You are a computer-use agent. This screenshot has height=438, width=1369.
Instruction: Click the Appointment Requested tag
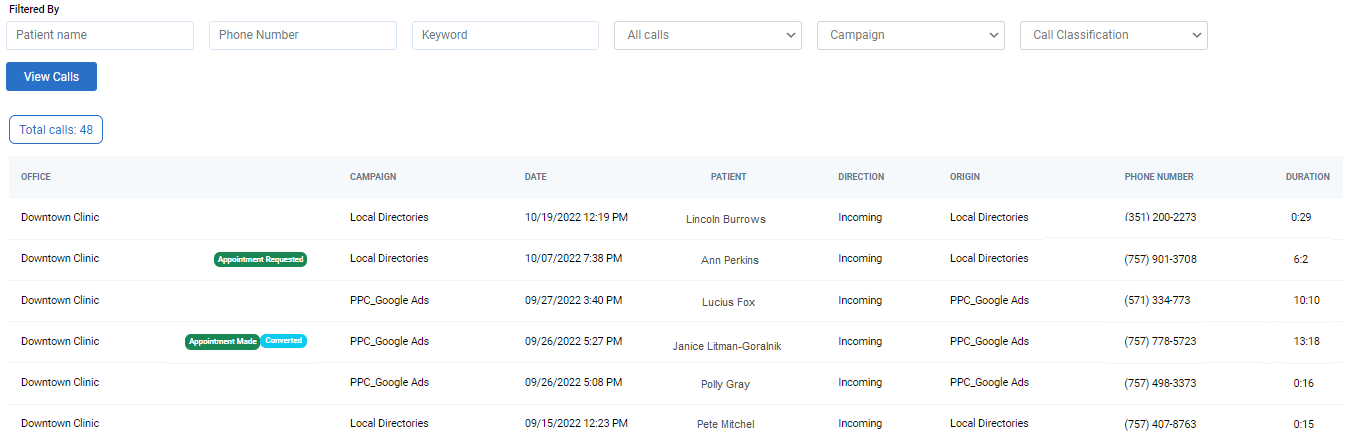tap(260, 259)
